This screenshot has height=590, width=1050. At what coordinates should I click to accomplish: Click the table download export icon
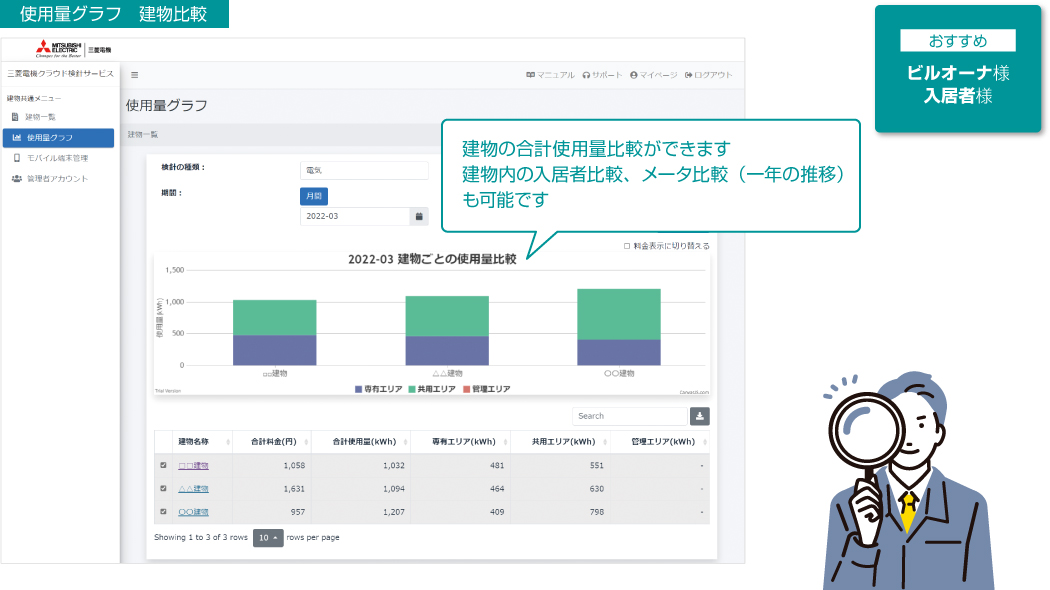click(699, 416)
